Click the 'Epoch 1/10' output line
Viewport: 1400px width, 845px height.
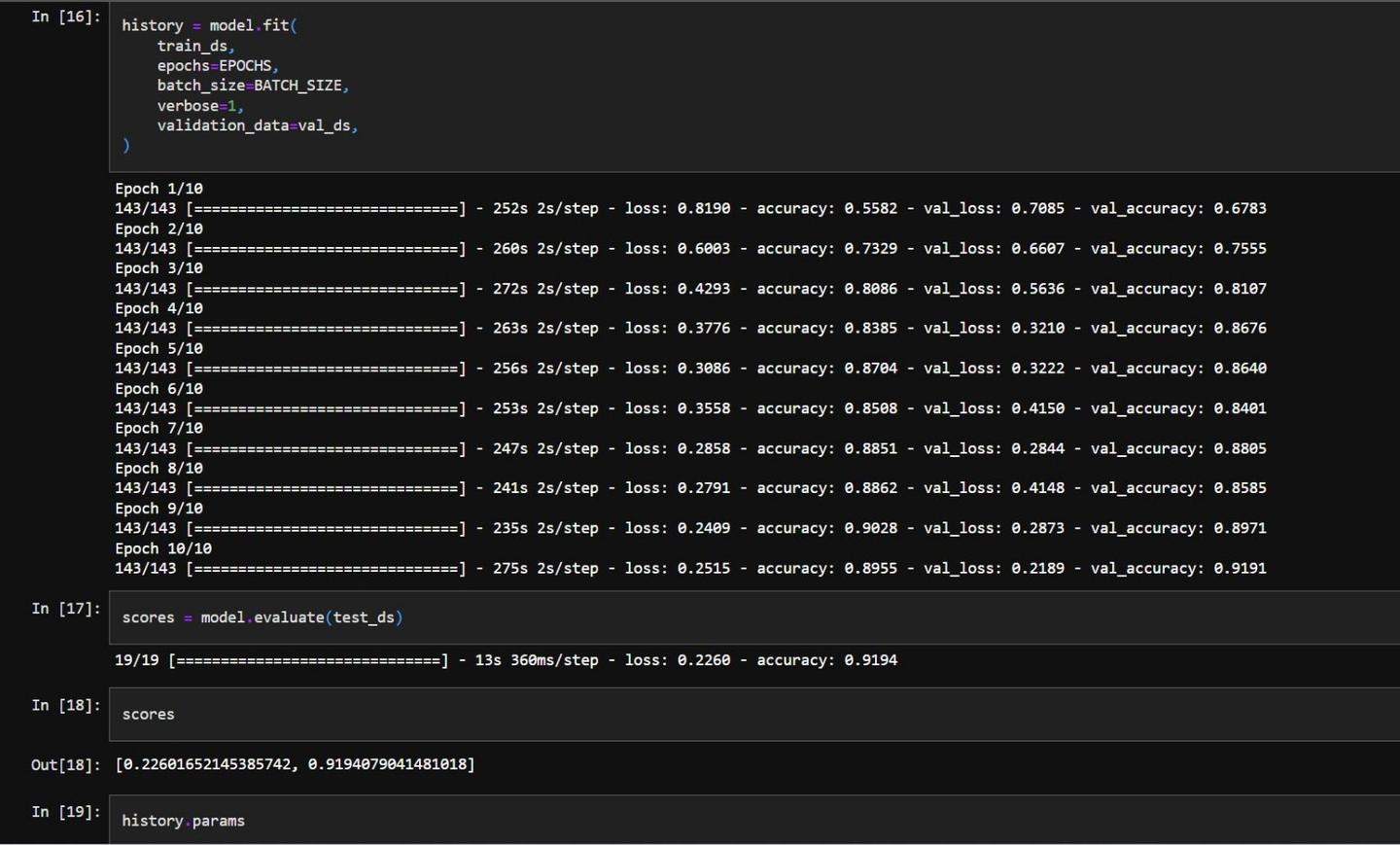158,189
